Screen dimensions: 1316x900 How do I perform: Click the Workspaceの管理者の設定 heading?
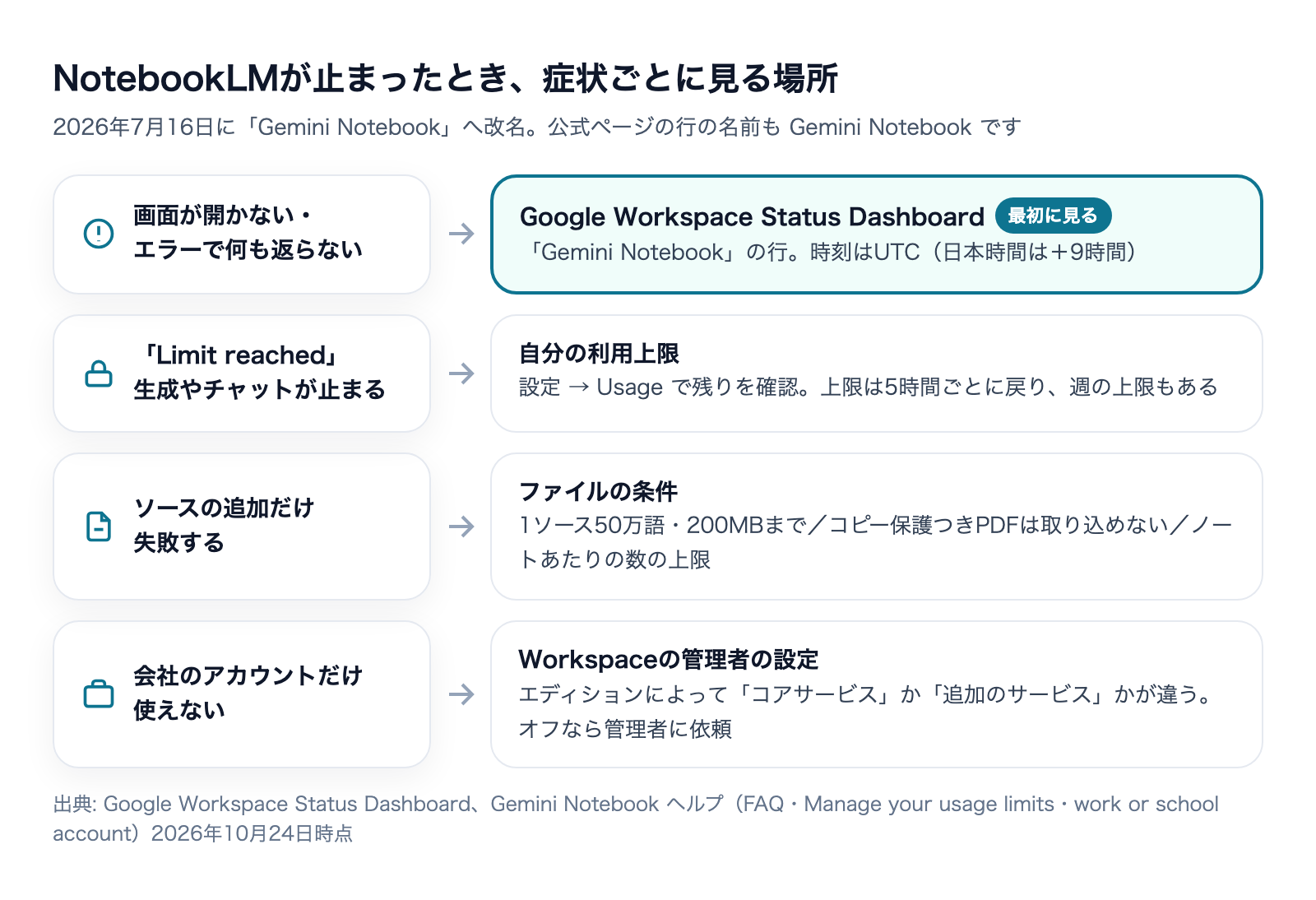point(669,660)
